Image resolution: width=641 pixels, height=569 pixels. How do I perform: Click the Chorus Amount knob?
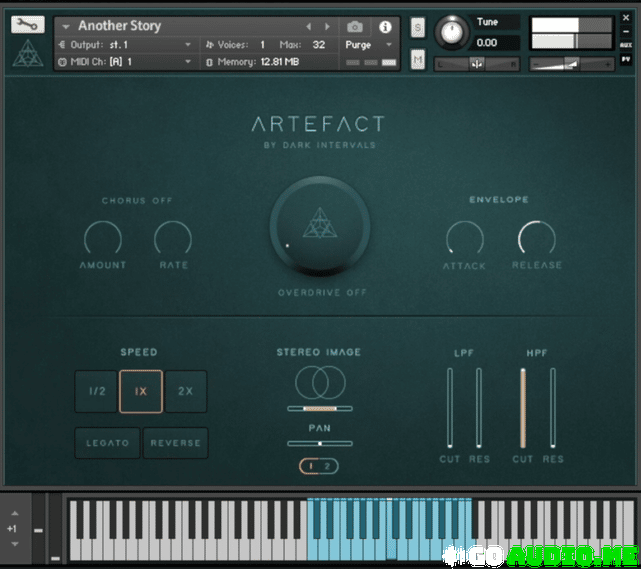tap(103, 239)
